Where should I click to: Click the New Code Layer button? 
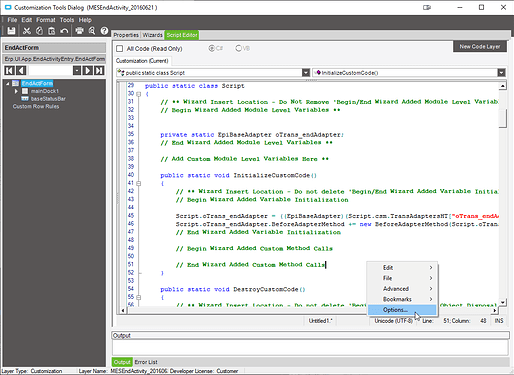pyautogui.click(x=480, y=47)
